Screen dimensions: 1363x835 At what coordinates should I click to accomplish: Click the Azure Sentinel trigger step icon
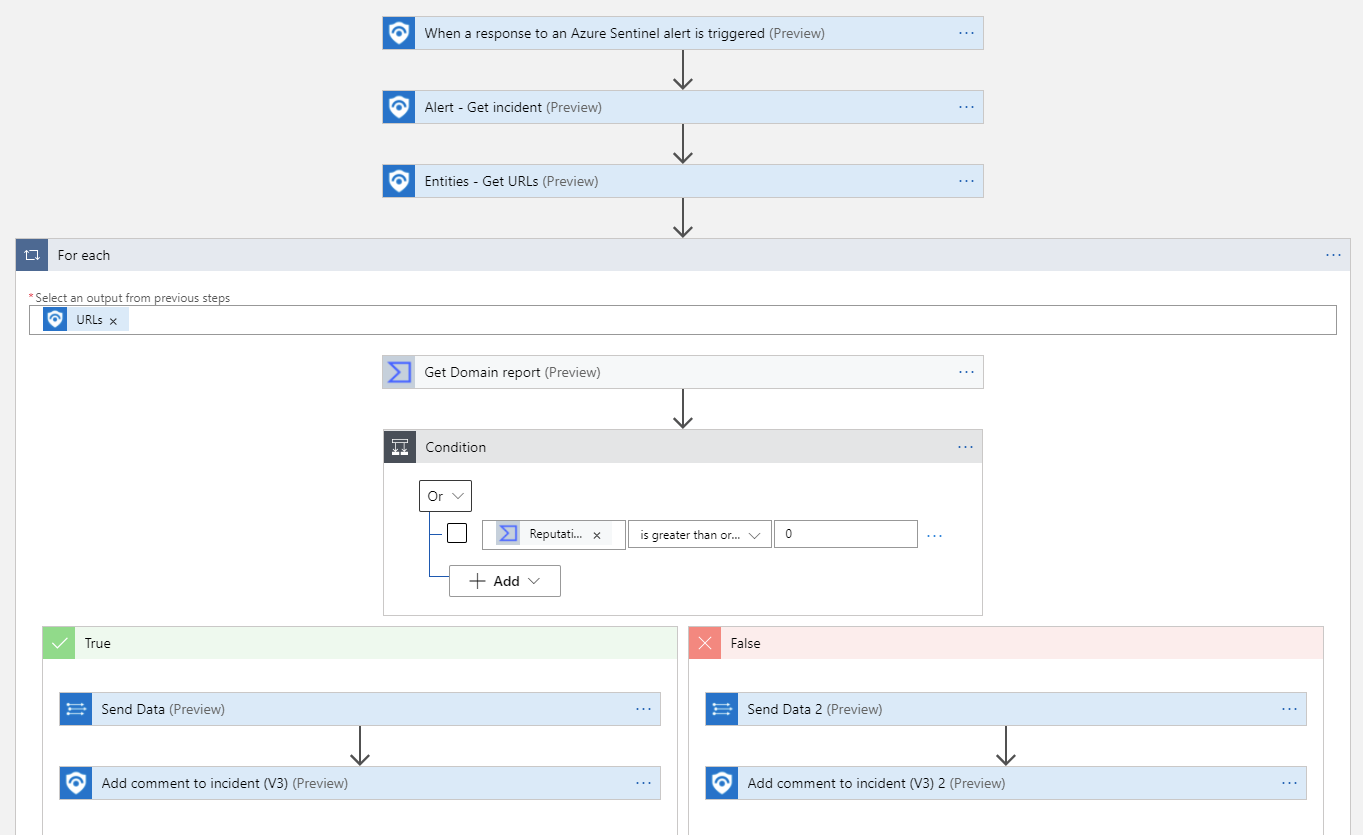click(399, 33)
